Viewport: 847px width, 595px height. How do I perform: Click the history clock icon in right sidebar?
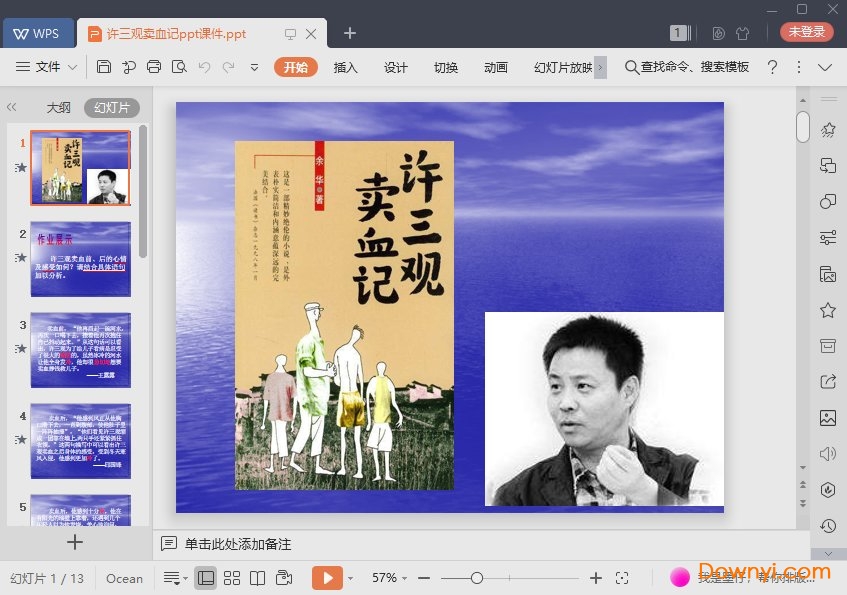(827, 525)
